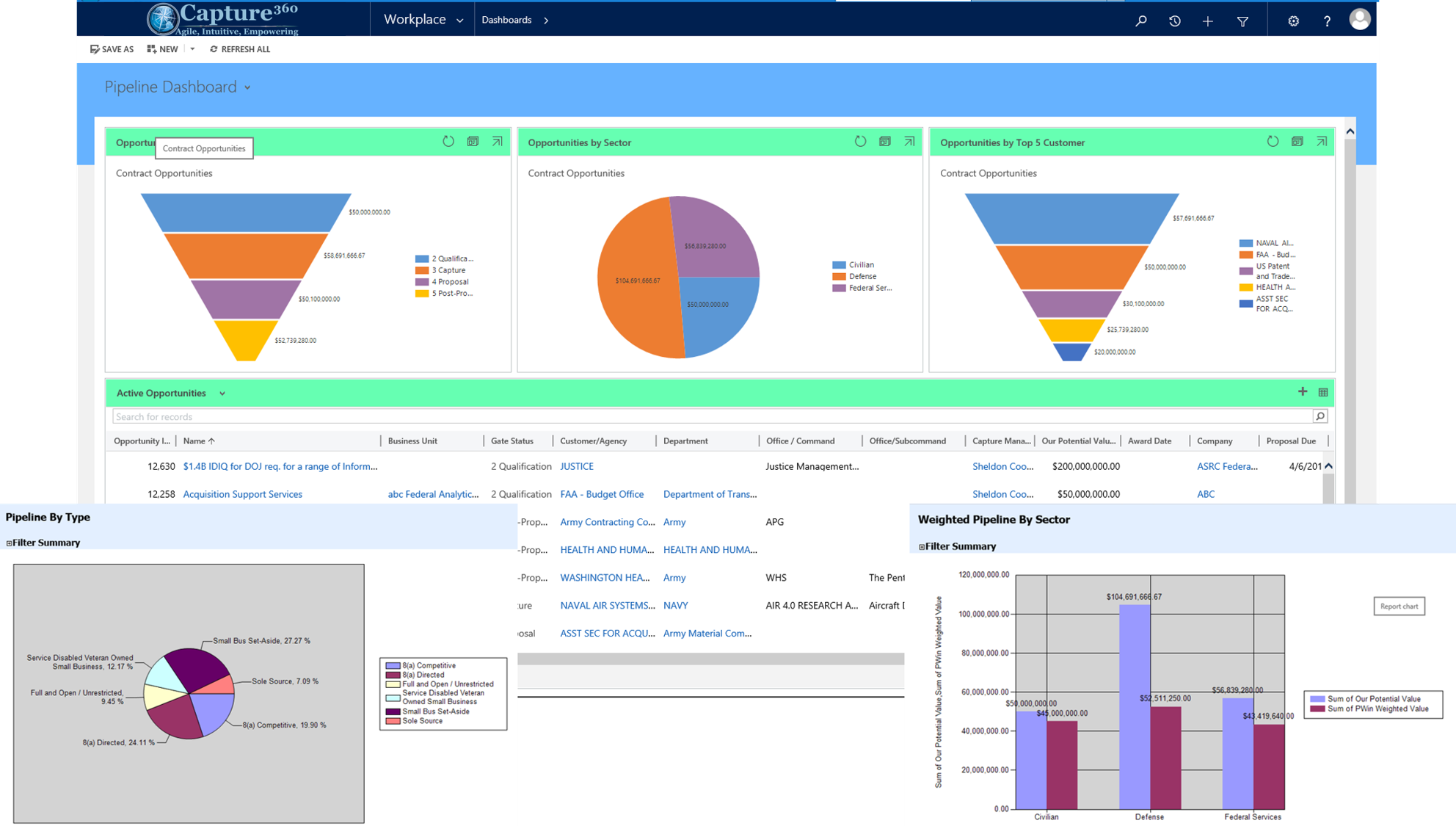Sort by Customer/Agency column header

(x=593, y=441)
